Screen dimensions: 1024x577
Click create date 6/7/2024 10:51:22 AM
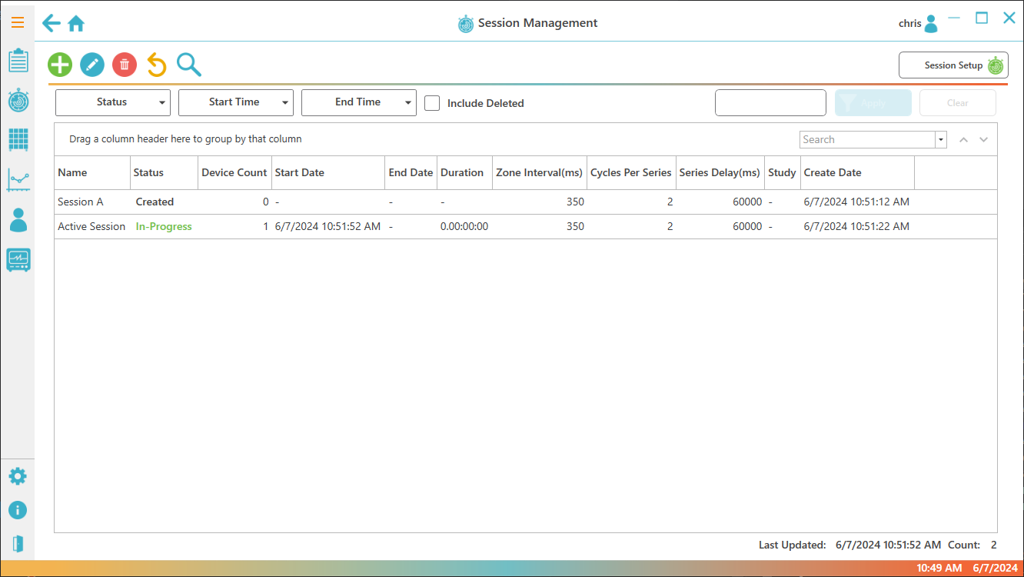(x=856, y=226)
